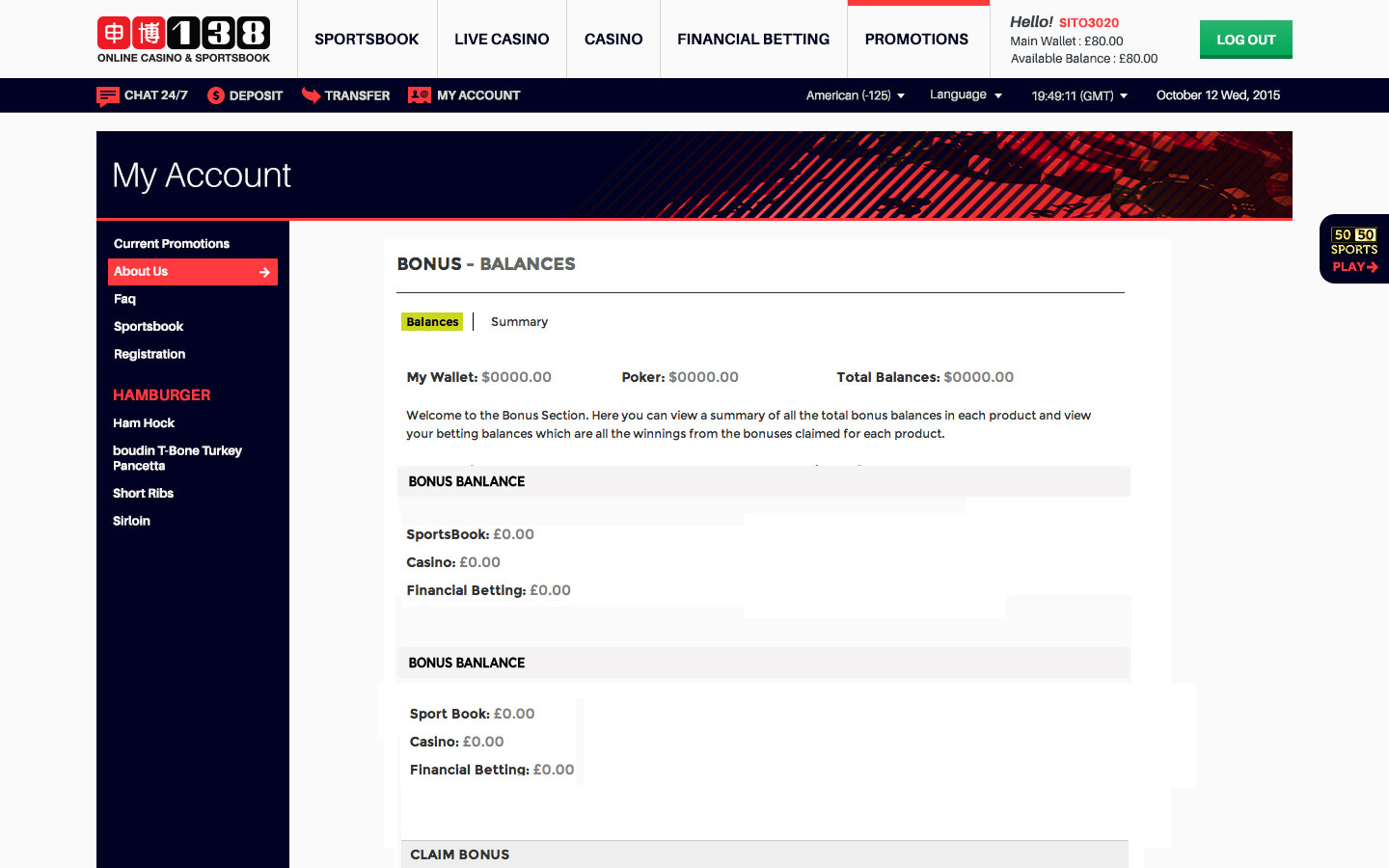Select the Balances tab

tap(432, 322)
